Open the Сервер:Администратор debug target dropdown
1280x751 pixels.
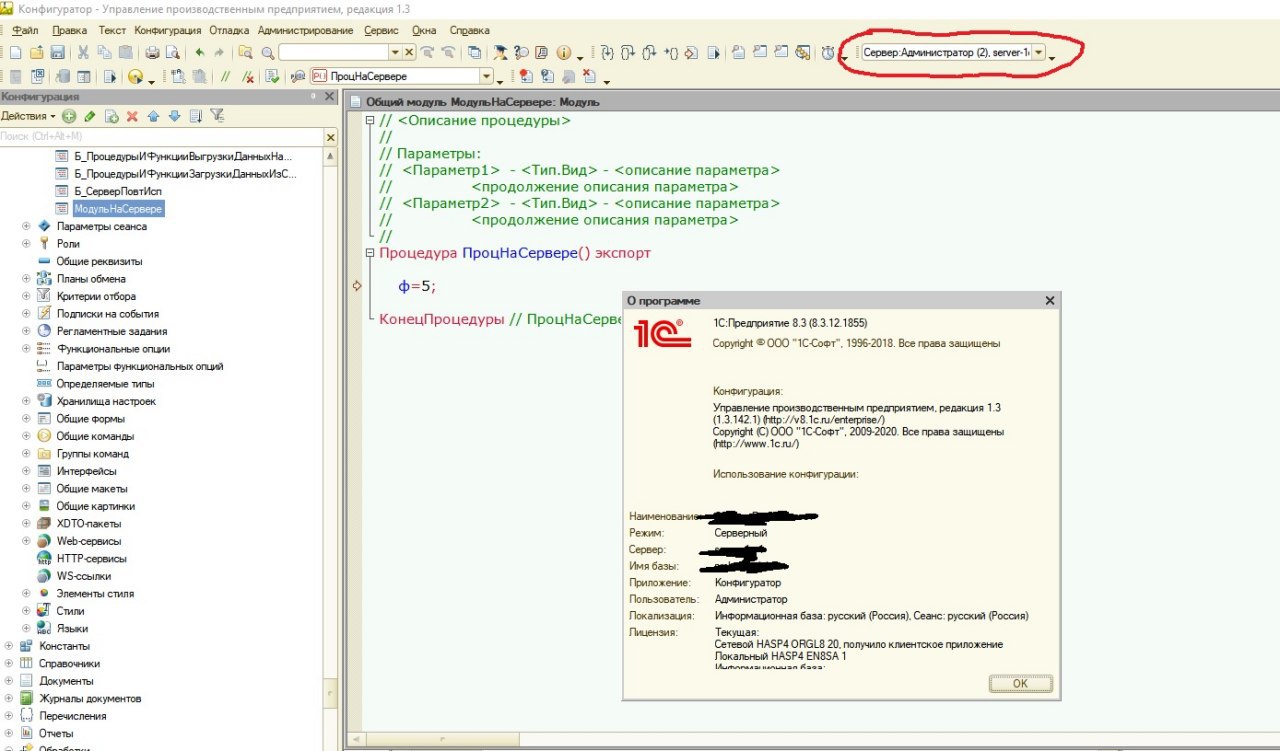click(x=1038, y=53)
